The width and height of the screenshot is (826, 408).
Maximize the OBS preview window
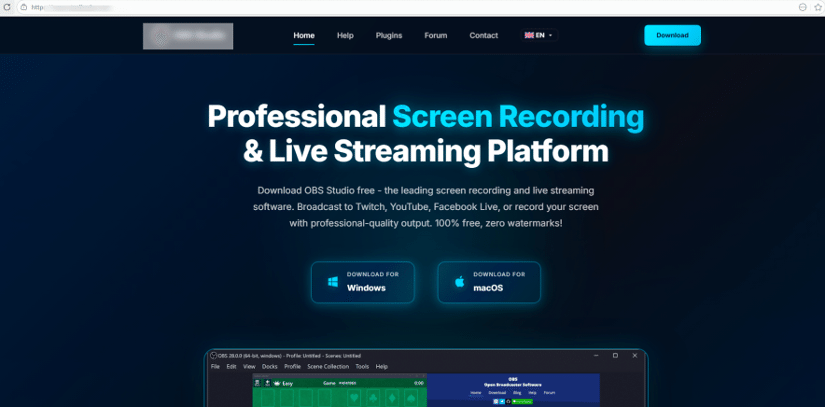[x=615, y=355]
